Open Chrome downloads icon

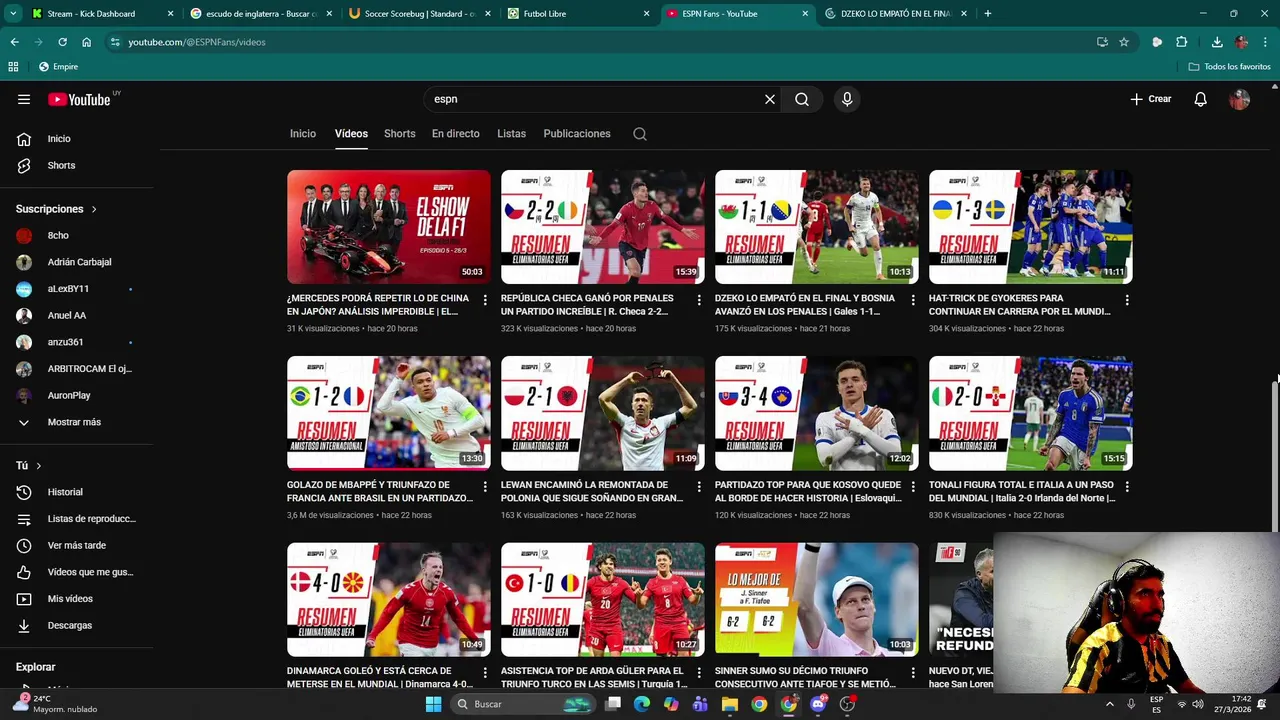pyautogui.click(x=1217, y=42)
